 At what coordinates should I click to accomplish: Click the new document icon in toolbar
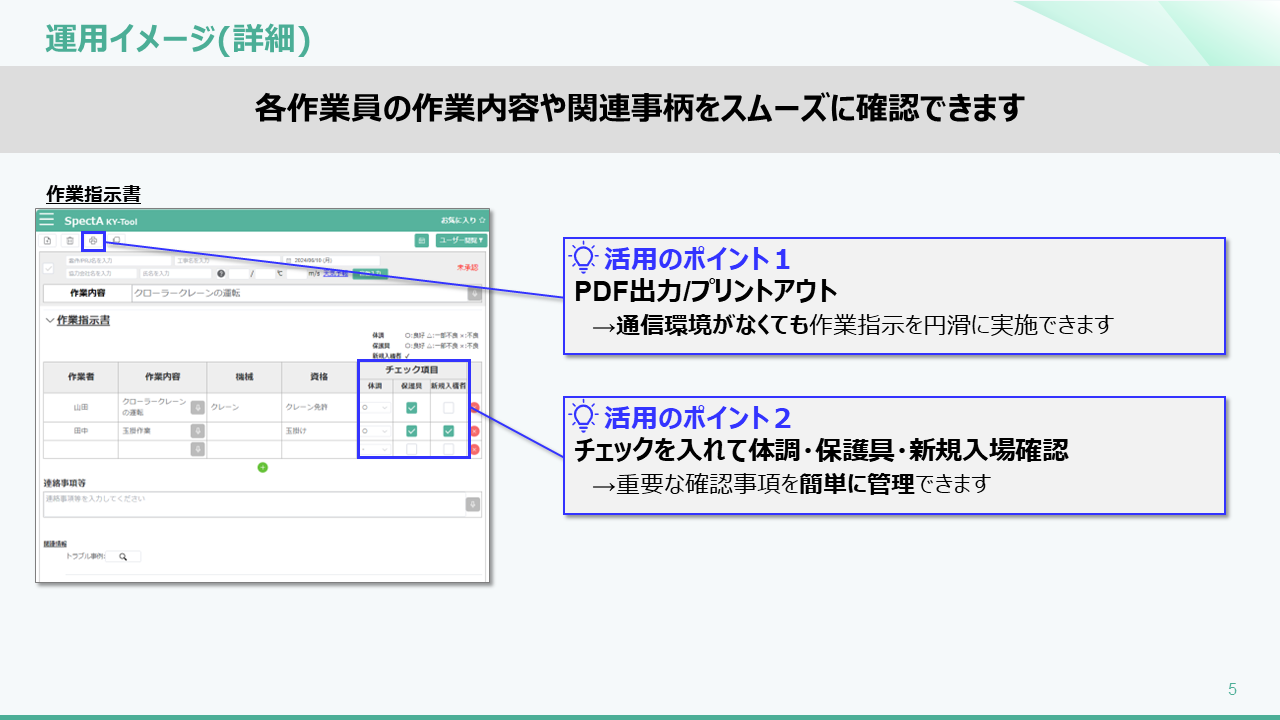(x=47, y=240)
